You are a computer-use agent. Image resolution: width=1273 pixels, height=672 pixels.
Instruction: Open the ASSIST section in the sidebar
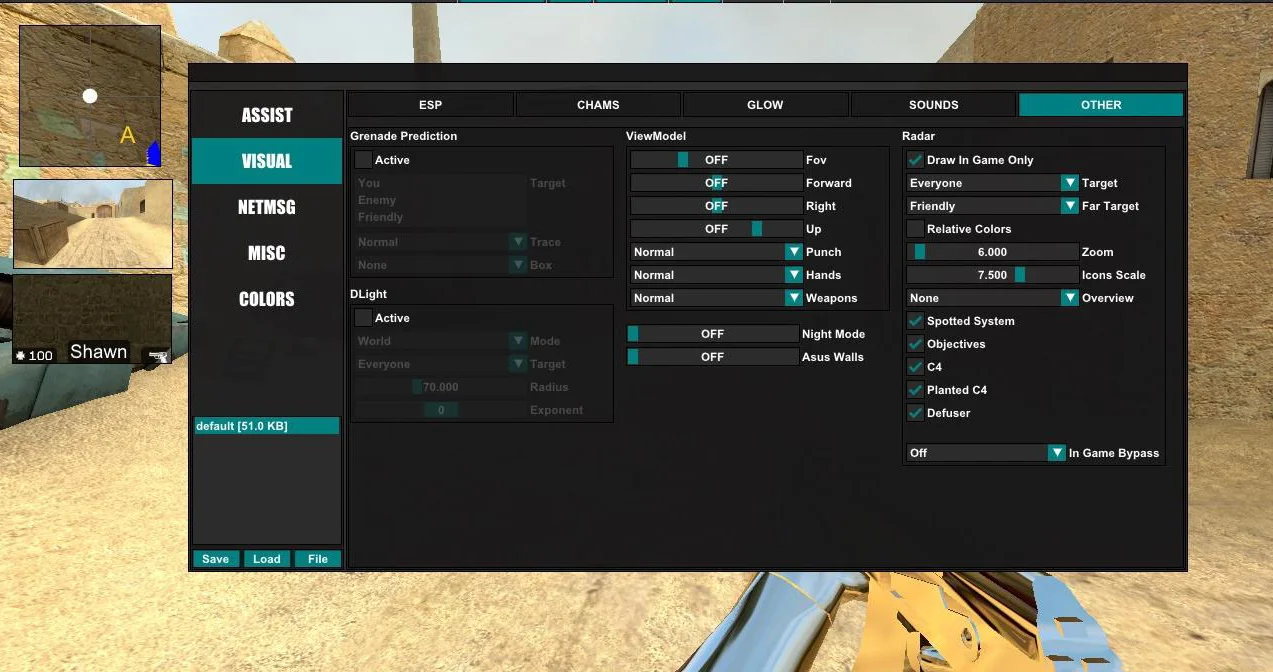266,115
